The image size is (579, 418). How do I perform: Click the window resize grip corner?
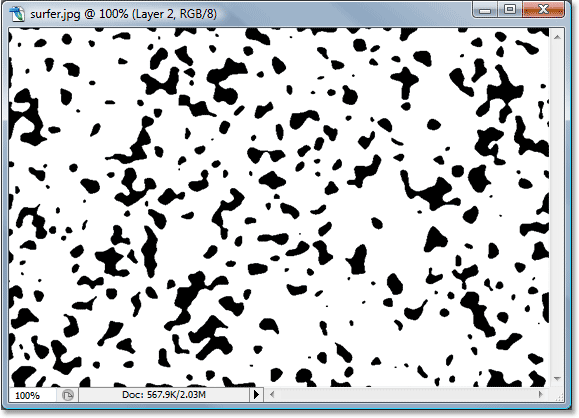(558, 396)
